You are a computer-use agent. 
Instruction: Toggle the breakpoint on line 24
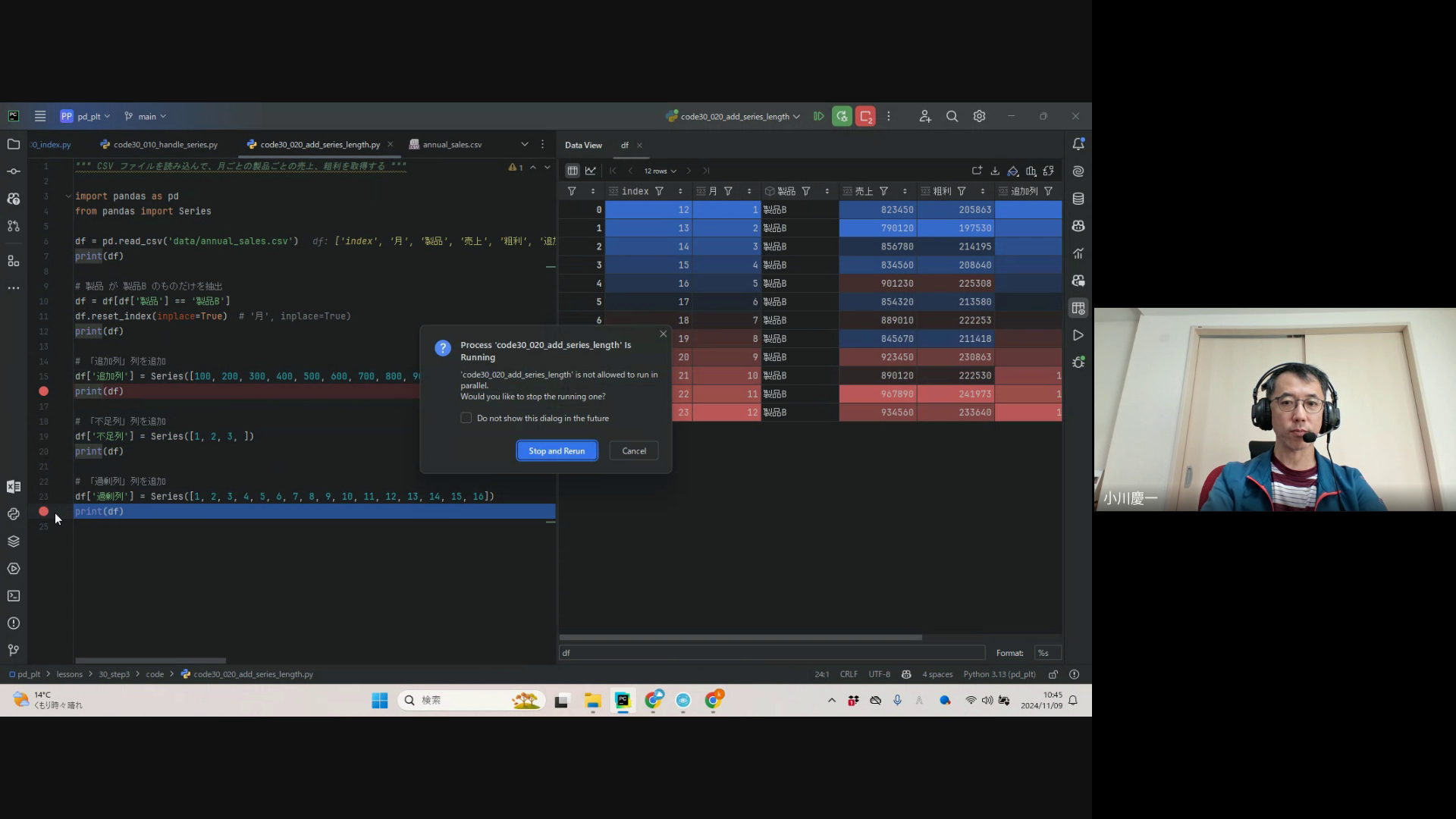point(43,511)
